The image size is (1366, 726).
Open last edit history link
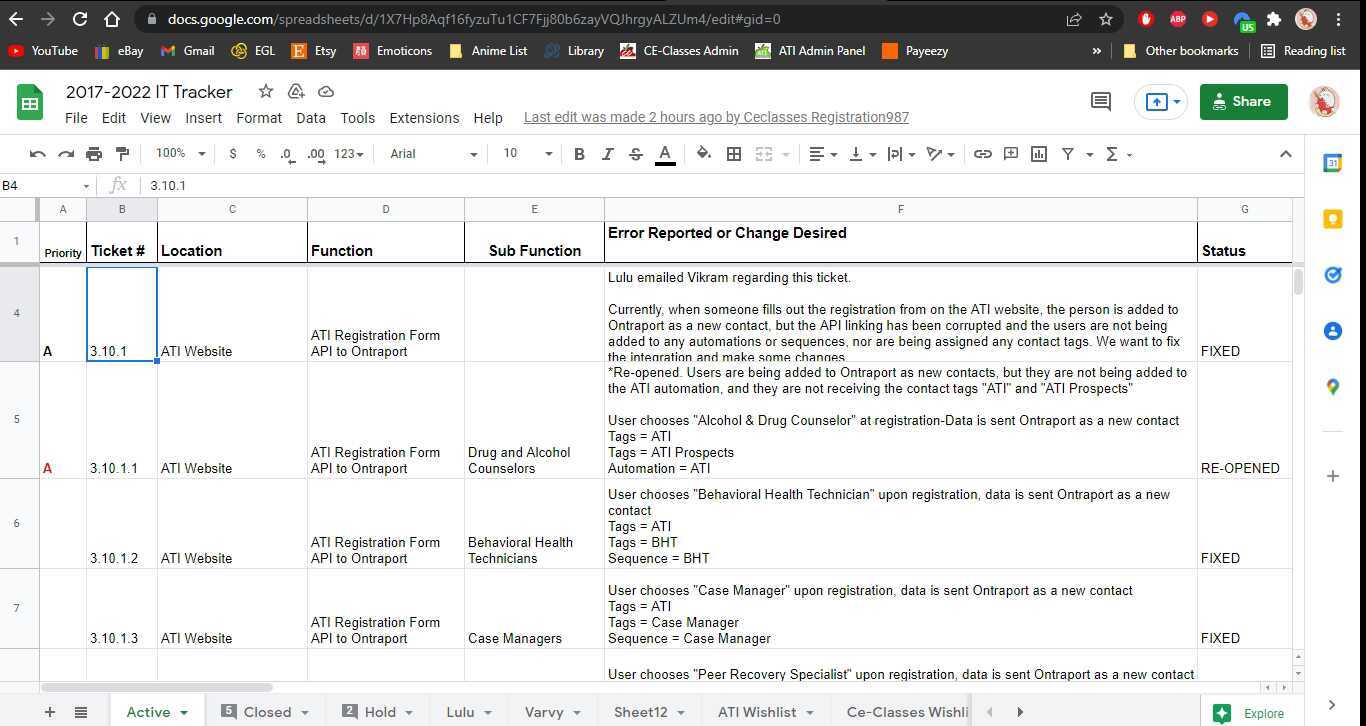[716, 118]
